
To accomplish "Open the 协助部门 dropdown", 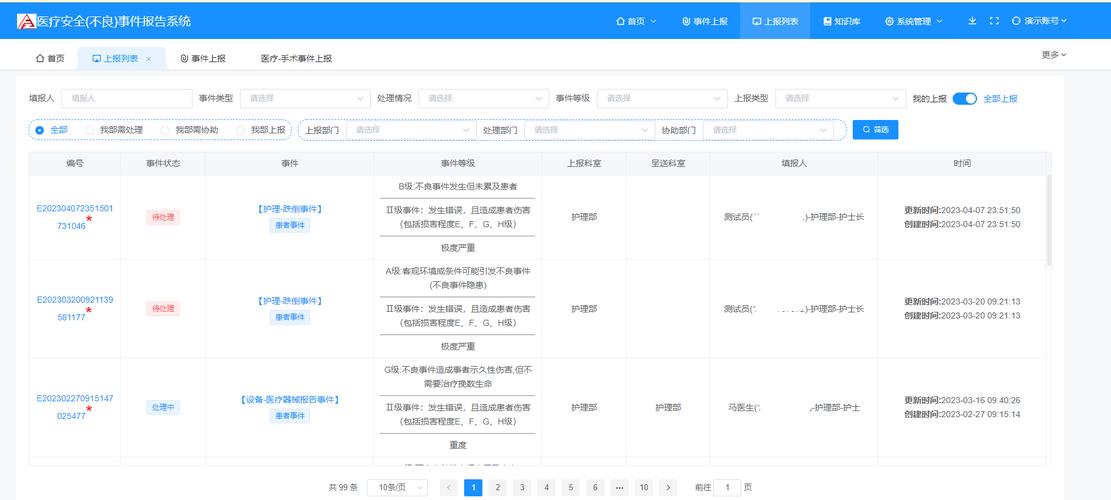I will coord(768,130).
